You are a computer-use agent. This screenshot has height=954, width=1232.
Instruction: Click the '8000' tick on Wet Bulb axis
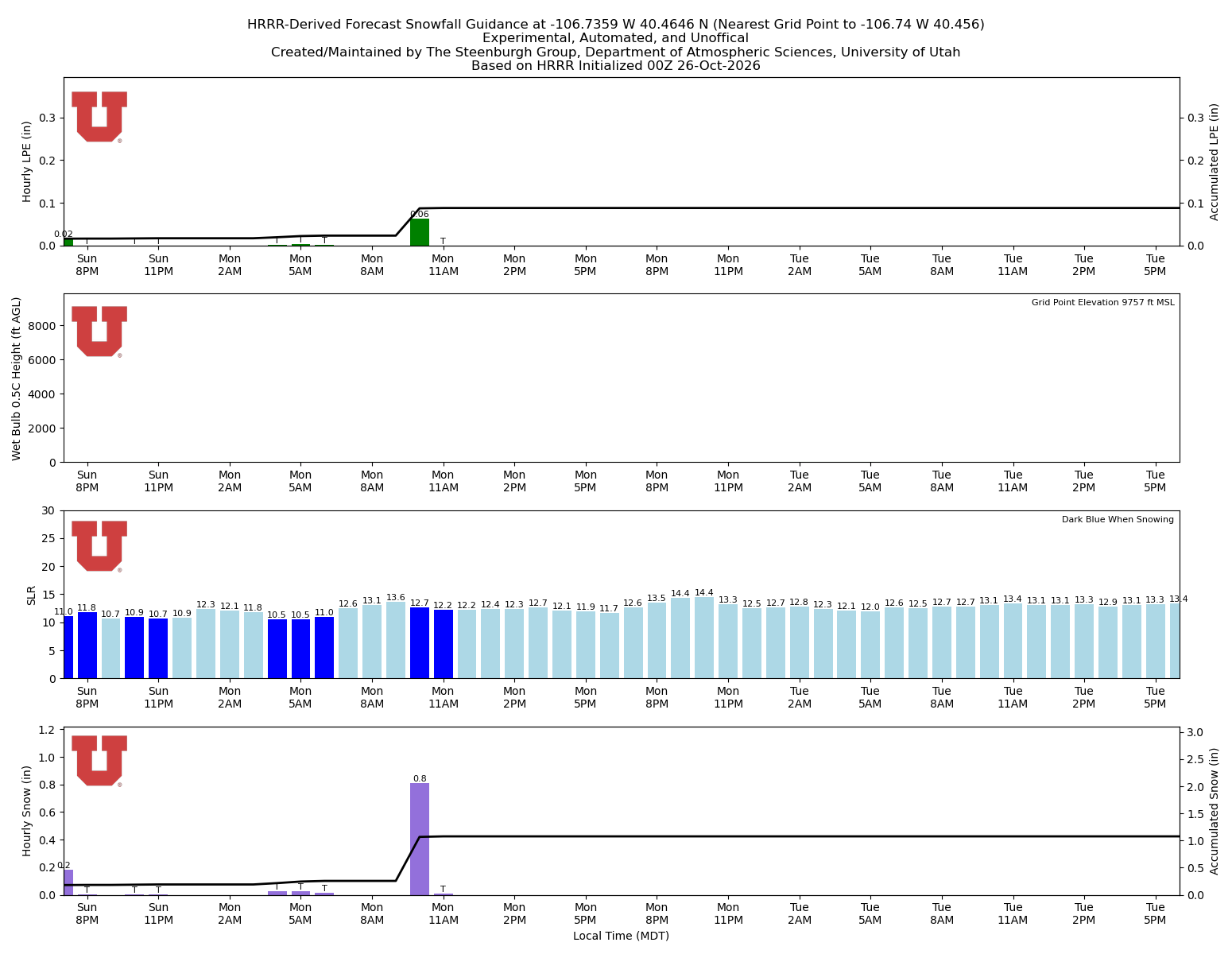pyautogui.click(x=44, y=326)
